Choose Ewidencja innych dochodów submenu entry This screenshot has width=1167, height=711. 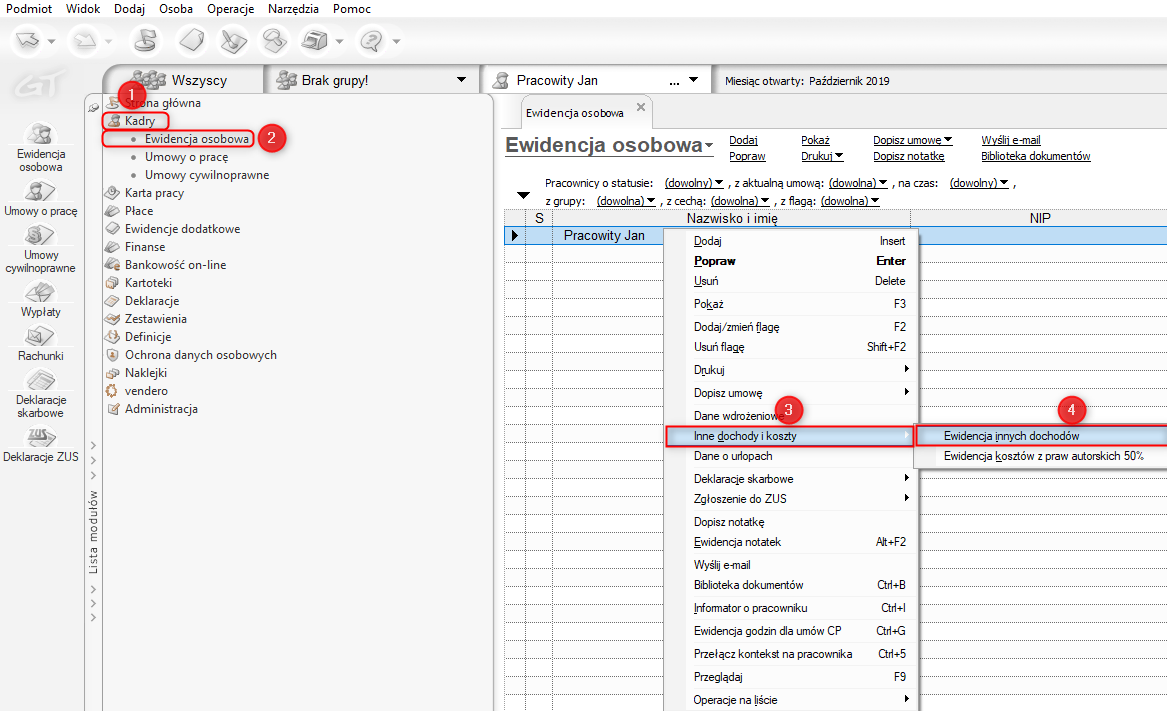(x=1040, y=436)
